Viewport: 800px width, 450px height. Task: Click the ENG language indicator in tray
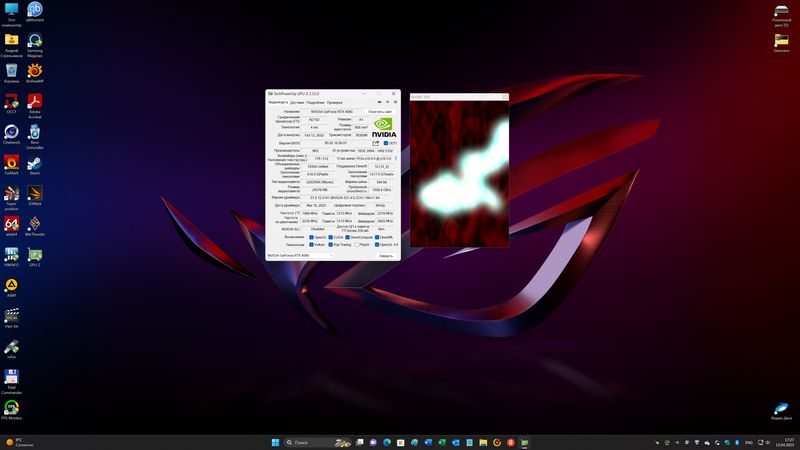pyautogui.click(x=749, y=442)
